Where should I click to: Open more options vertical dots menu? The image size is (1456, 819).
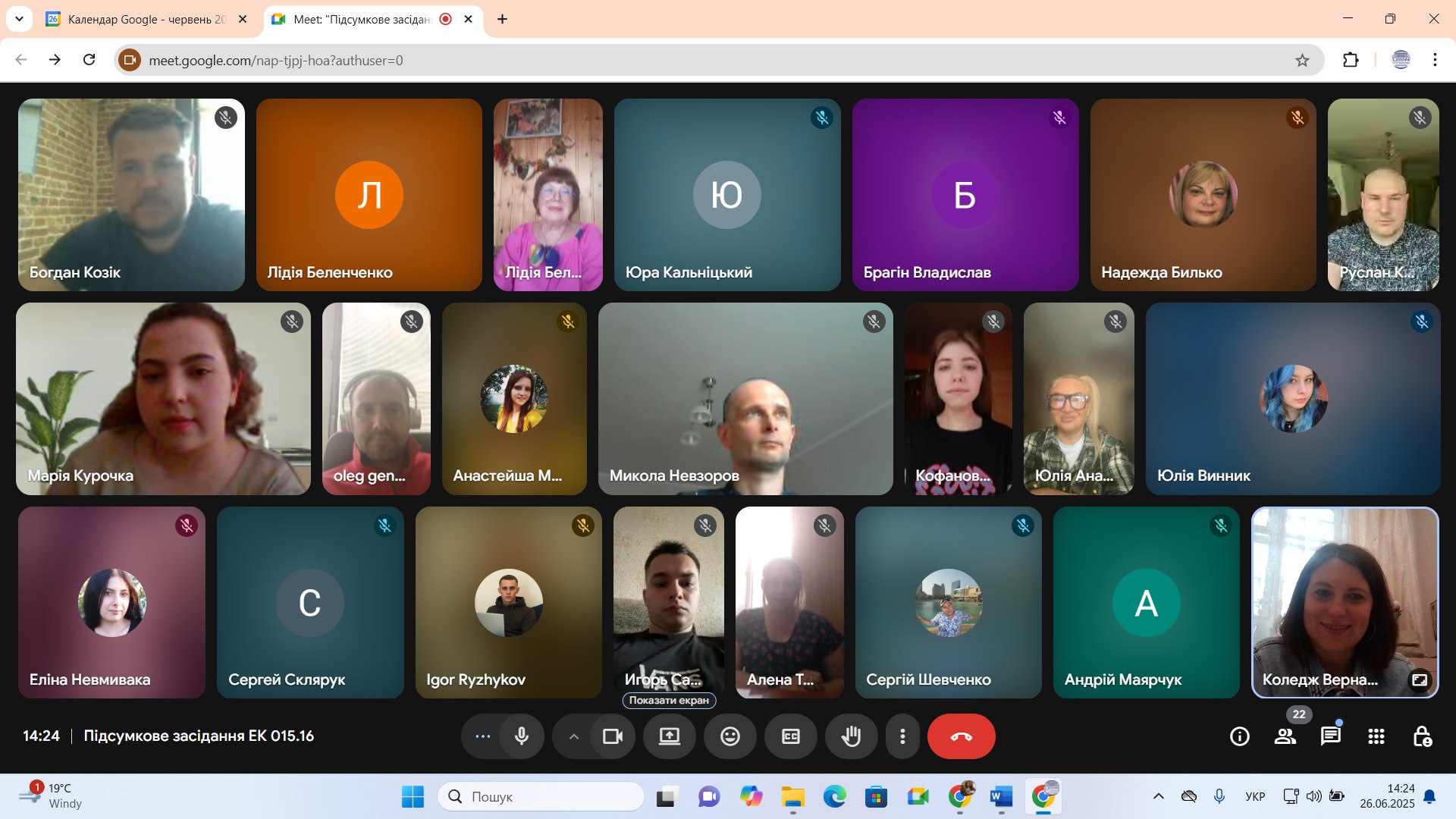(902, 736)
